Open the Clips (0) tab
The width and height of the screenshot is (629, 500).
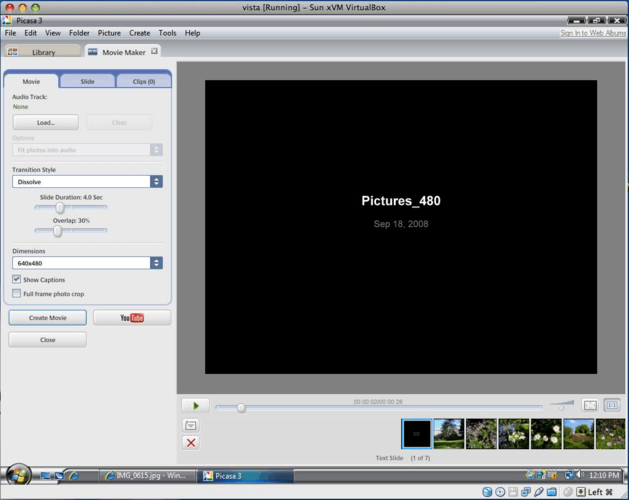(x=143, y=81)
